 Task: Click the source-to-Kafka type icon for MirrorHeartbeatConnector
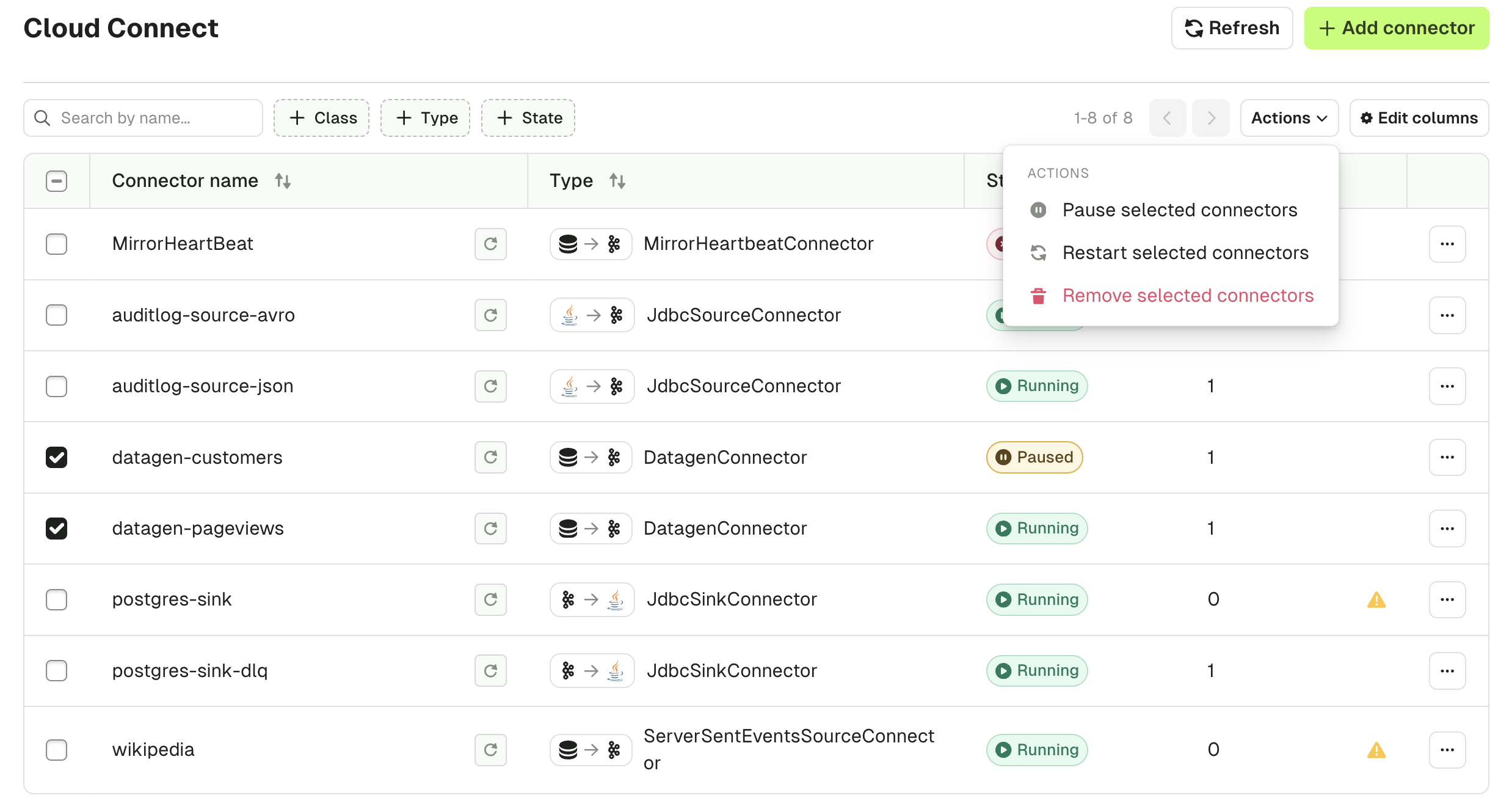[591, 244]
